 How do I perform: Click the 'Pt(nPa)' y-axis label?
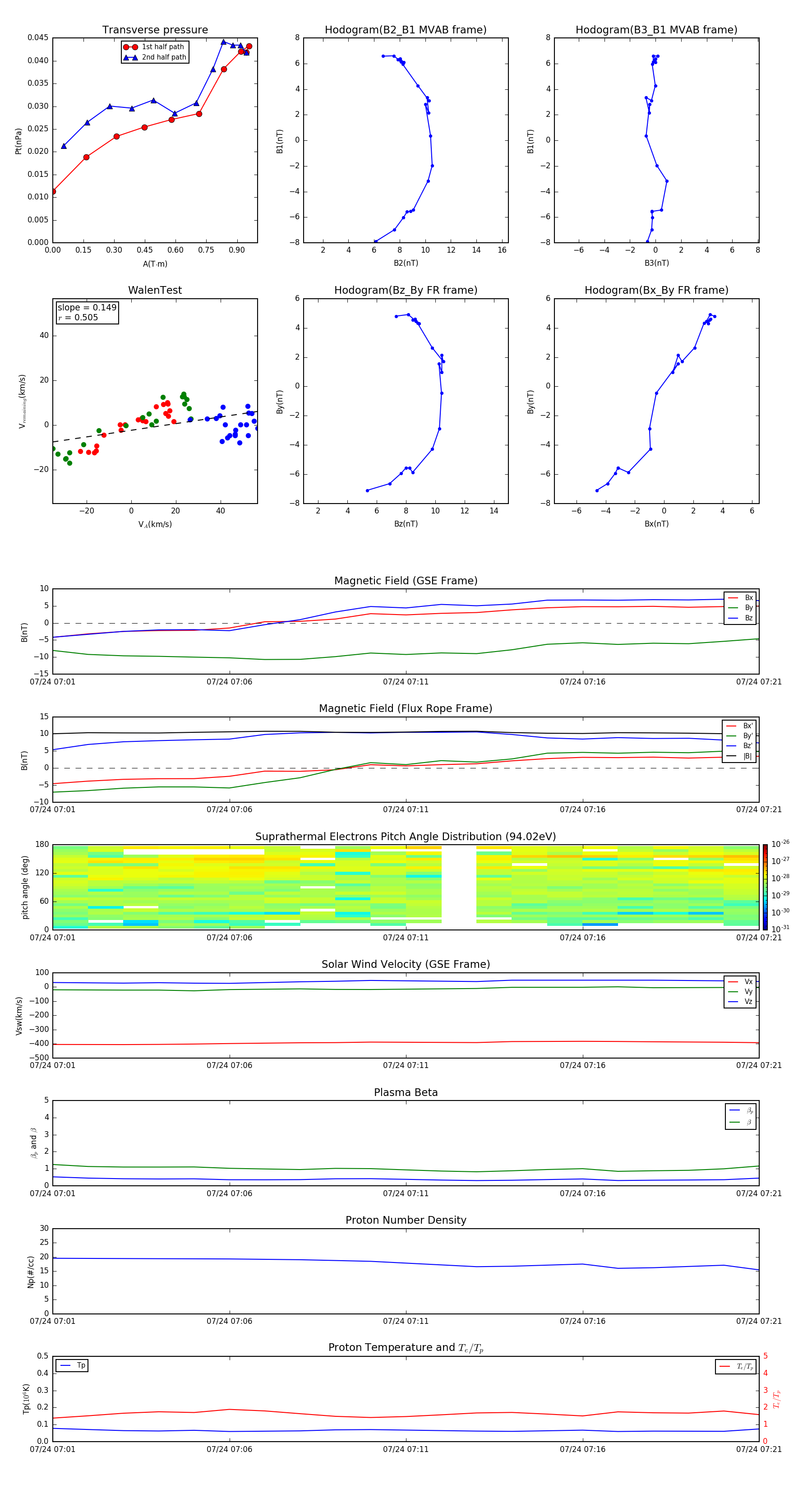coord(18,140)
